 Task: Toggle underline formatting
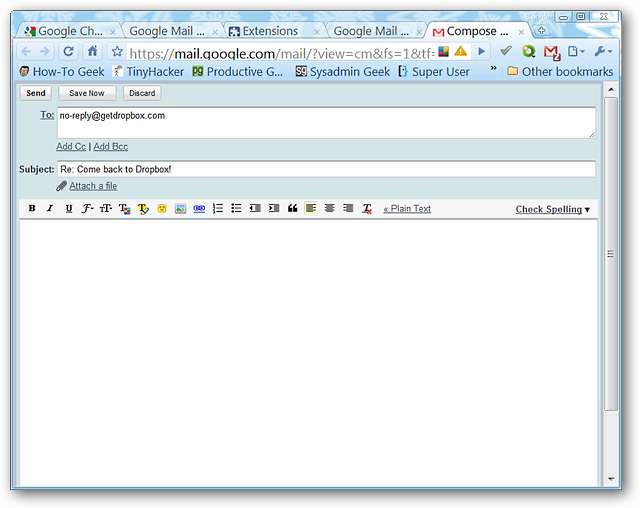tap(69, 209)
